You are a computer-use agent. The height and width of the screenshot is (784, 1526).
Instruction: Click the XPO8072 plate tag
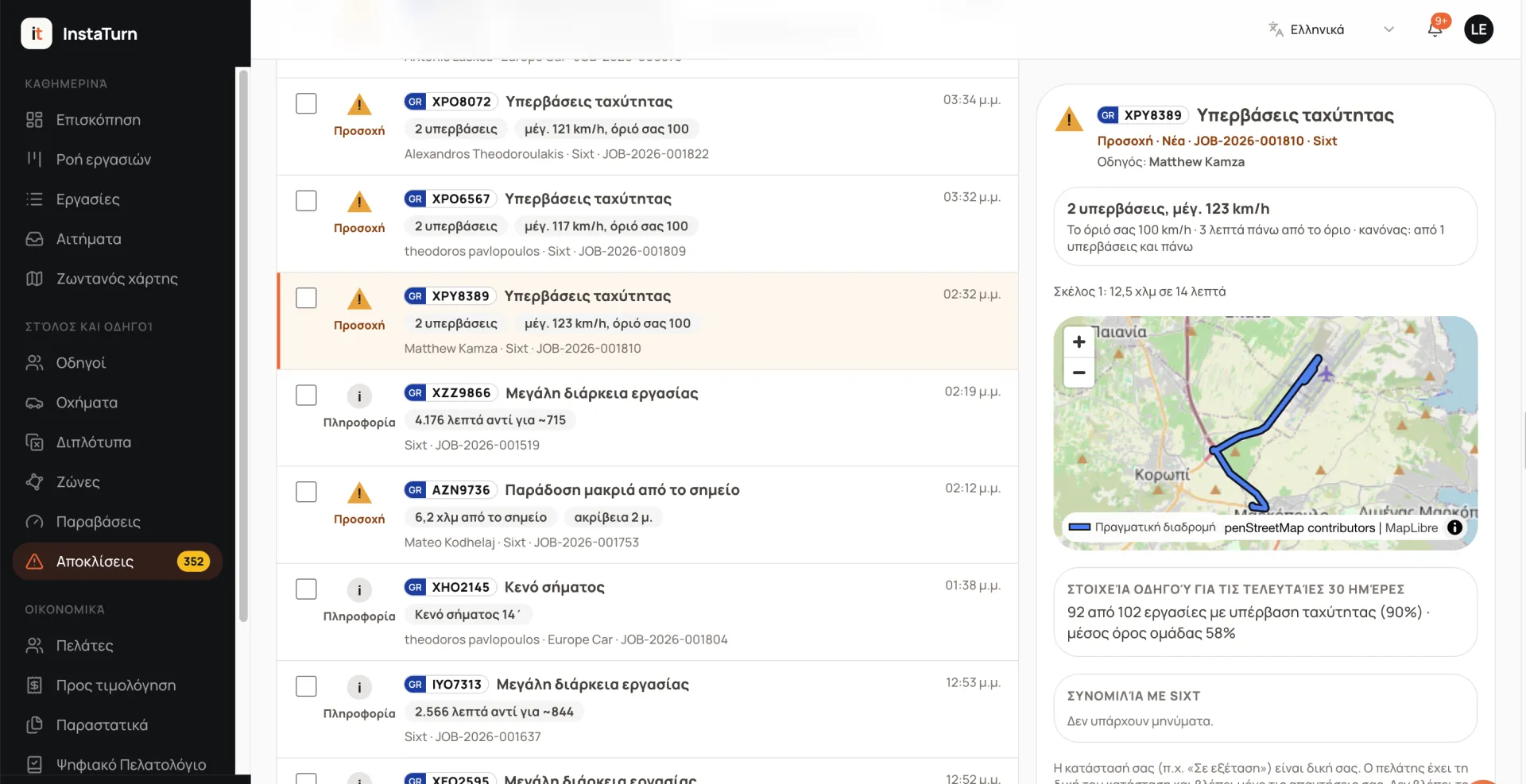[x=451, y=102]
